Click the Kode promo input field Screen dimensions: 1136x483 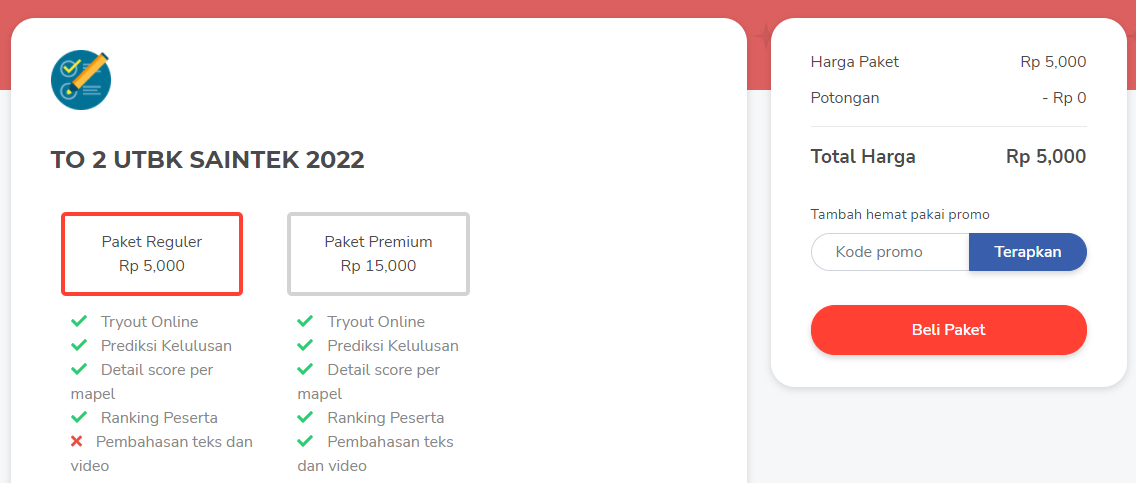click(x=889, y=252)
